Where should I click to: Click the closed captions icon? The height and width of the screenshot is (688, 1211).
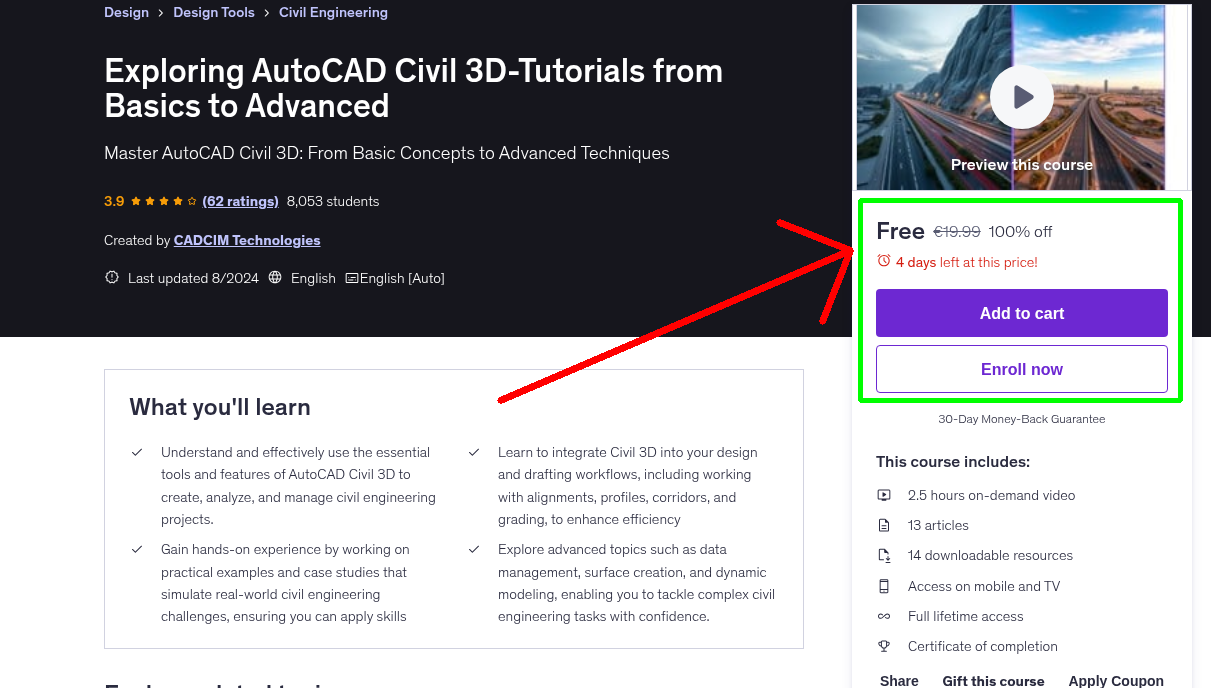pyautogui.click(x=351, y=278)
